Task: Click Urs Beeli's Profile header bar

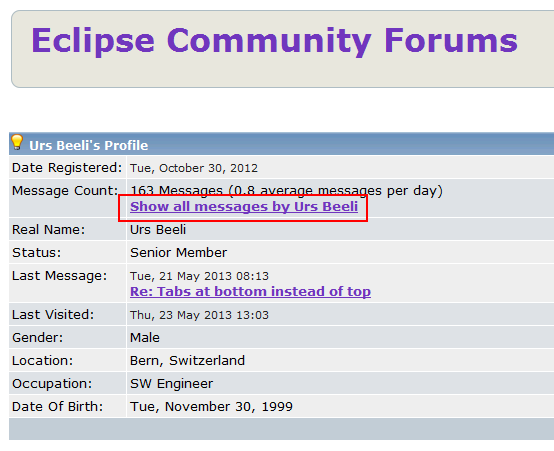Action: point(282,144)
